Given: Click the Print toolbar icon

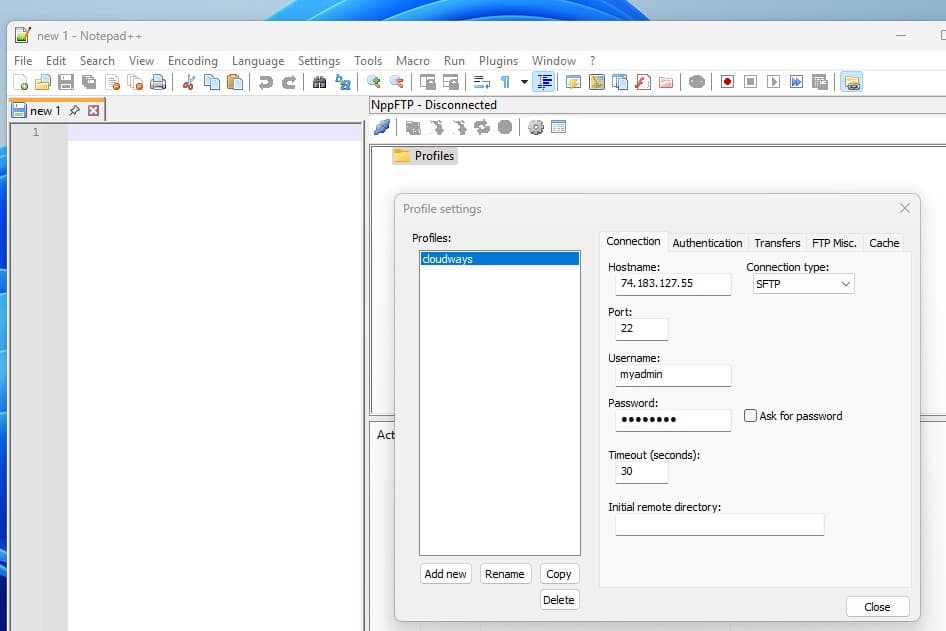Looking at the screenshot, I should [158, 82].
